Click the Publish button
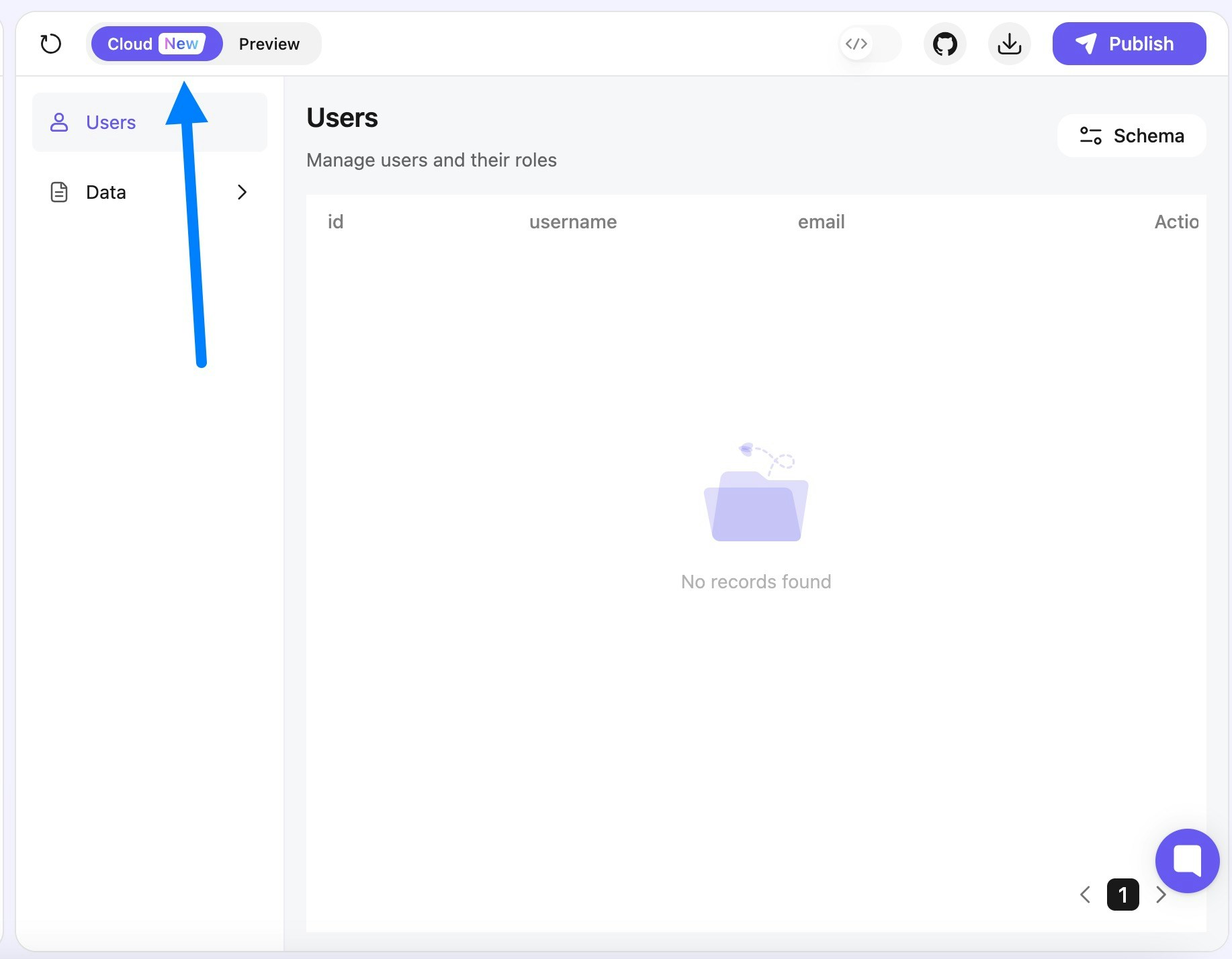 click(1129, 44)
